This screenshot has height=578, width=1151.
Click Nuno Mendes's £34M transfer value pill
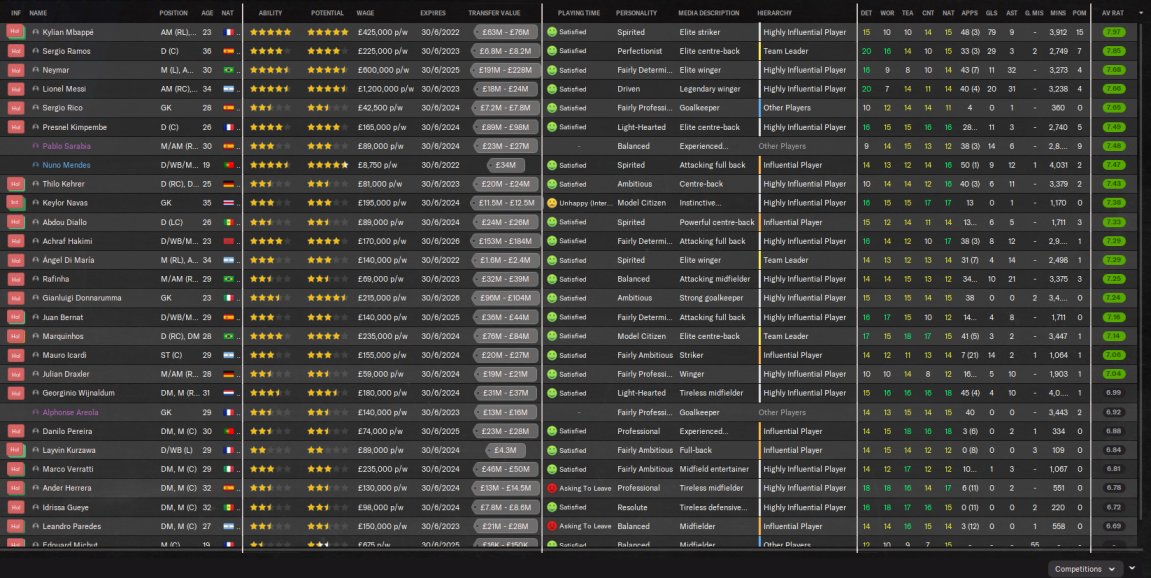(x=505, y=165)
